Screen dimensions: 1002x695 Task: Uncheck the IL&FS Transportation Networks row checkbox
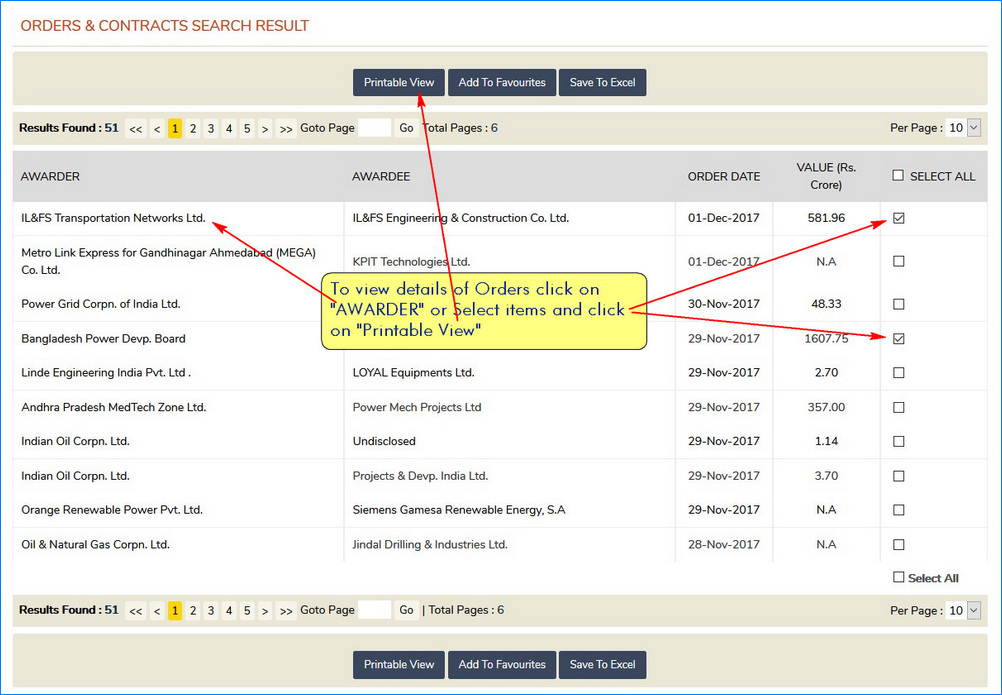(898, 218)
